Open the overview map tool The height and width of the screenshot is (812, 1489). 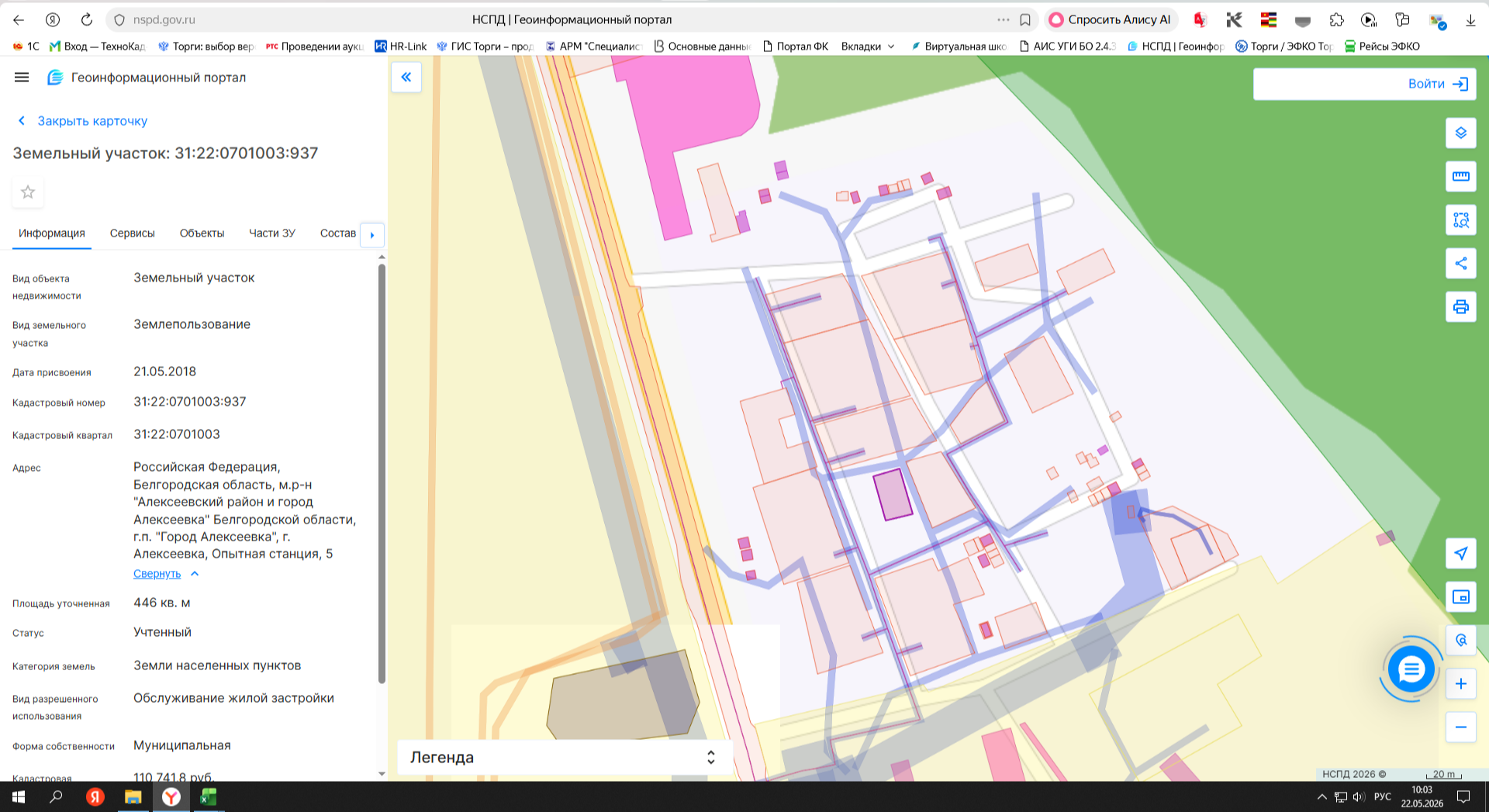(1461, 597)
